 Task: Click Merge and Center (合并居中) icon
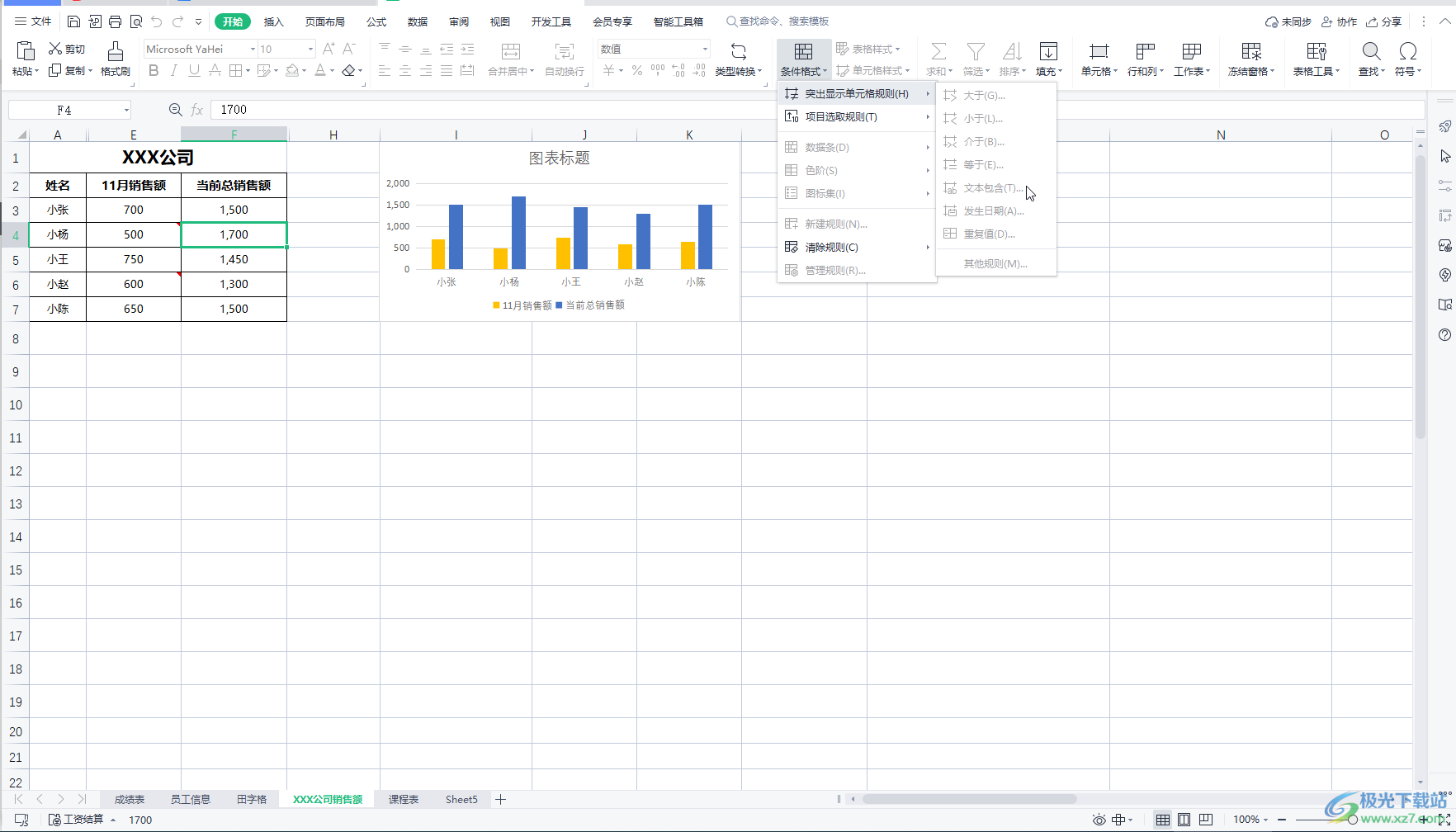point(511,52)
